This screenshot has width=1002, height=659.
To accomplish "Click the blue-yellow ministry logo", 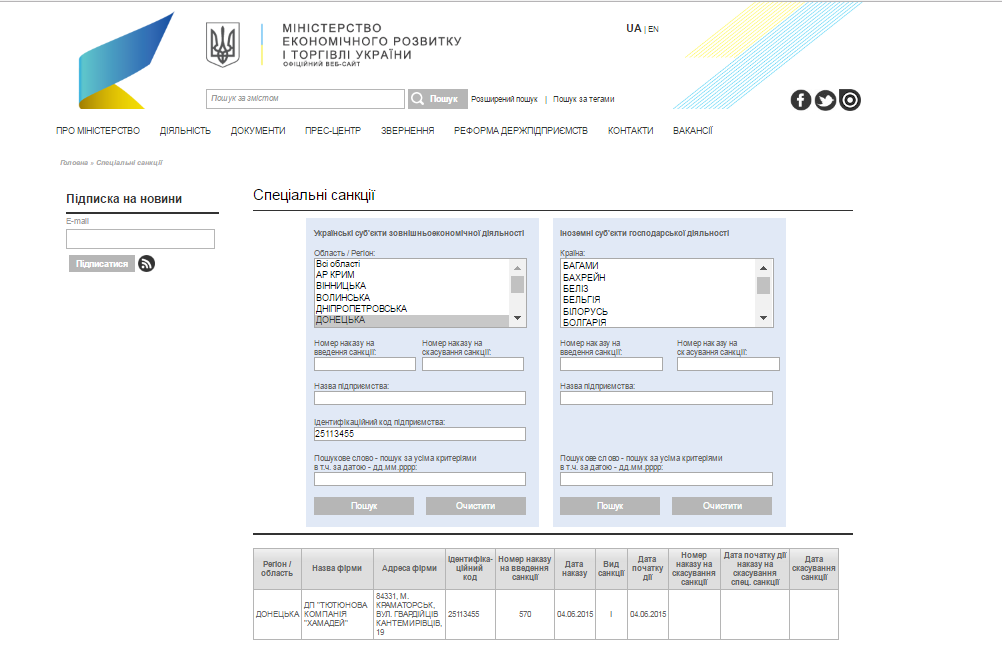I will [125, 61].
